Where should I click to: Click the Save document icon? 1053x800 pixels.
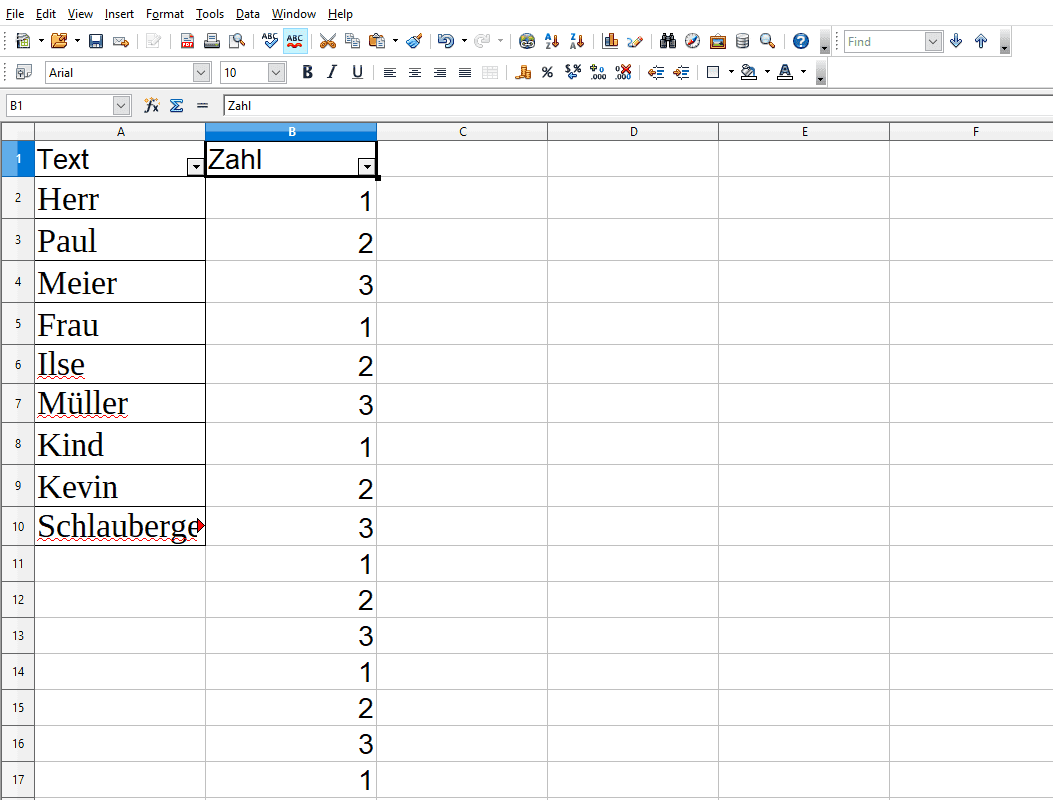pyautogui.click(x=96, y=41)
